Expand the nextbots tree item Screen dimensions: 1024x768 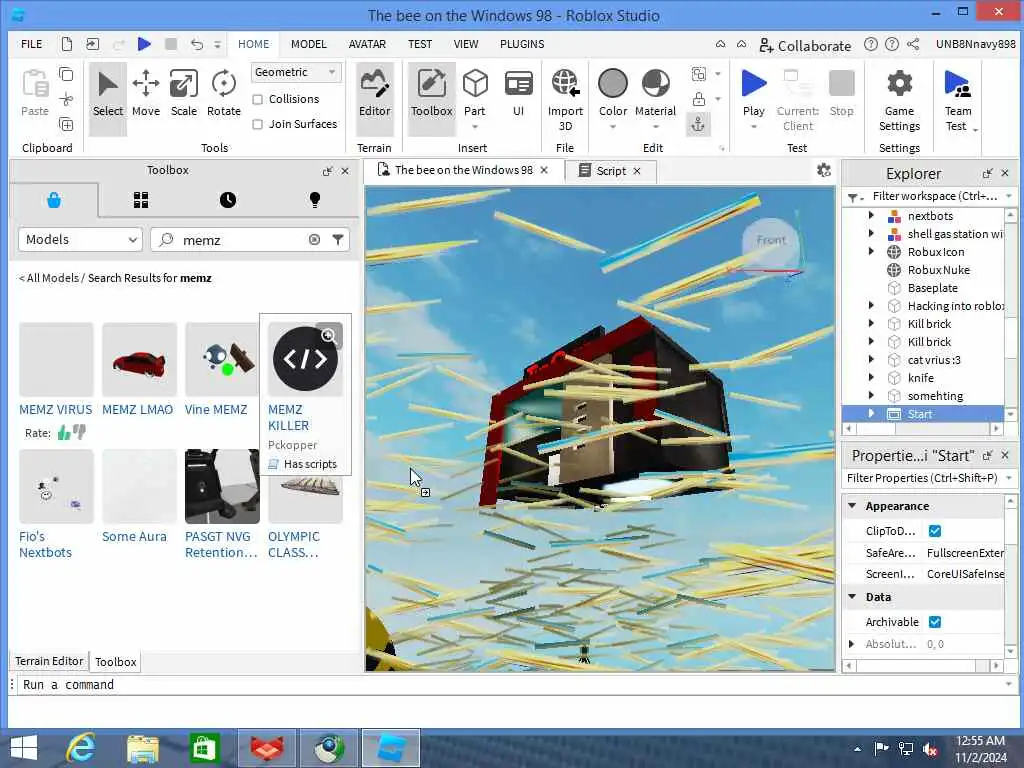pos(871,216)
